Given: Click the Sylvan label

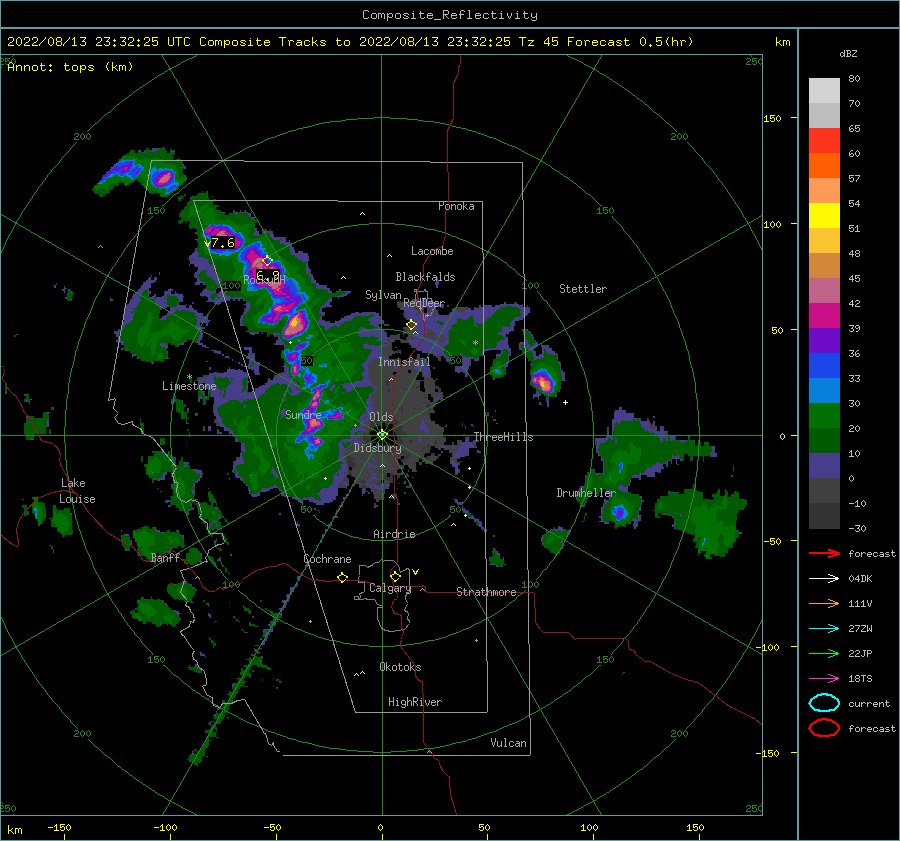Looking at the screenshot, I should point(383,295).
